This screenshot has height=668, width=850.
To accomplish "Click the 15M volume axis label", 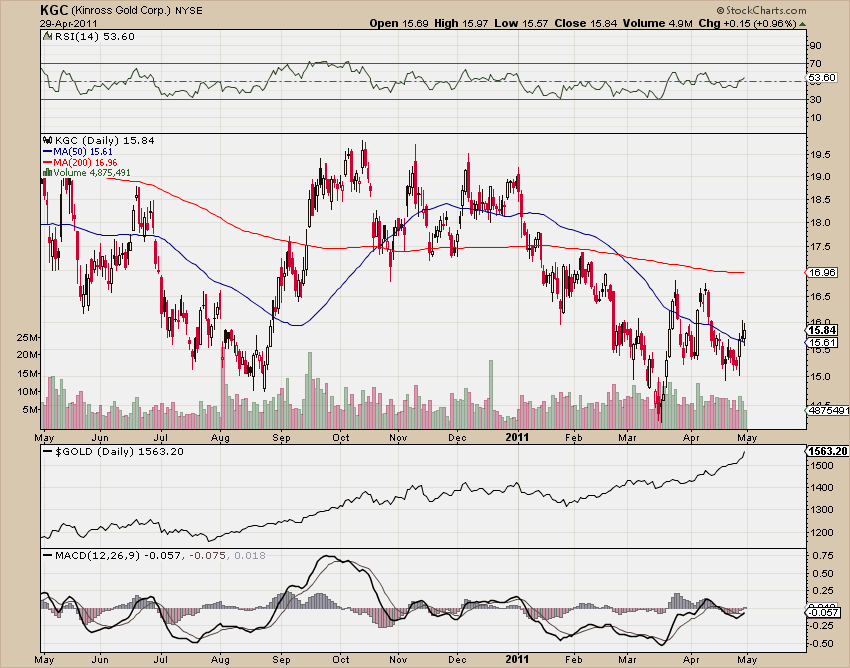I will tap(28, 374).
